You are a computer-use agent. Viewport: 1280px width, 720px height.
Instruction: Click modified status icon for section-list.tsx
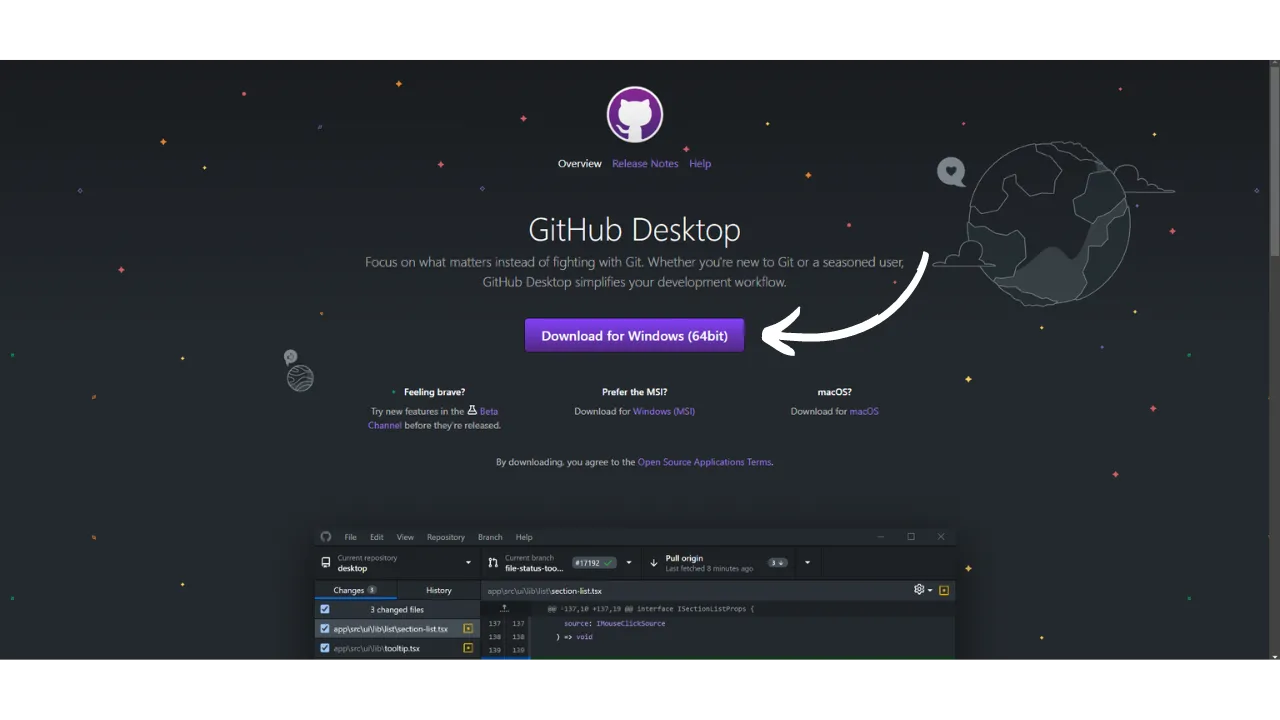(468, 629)
